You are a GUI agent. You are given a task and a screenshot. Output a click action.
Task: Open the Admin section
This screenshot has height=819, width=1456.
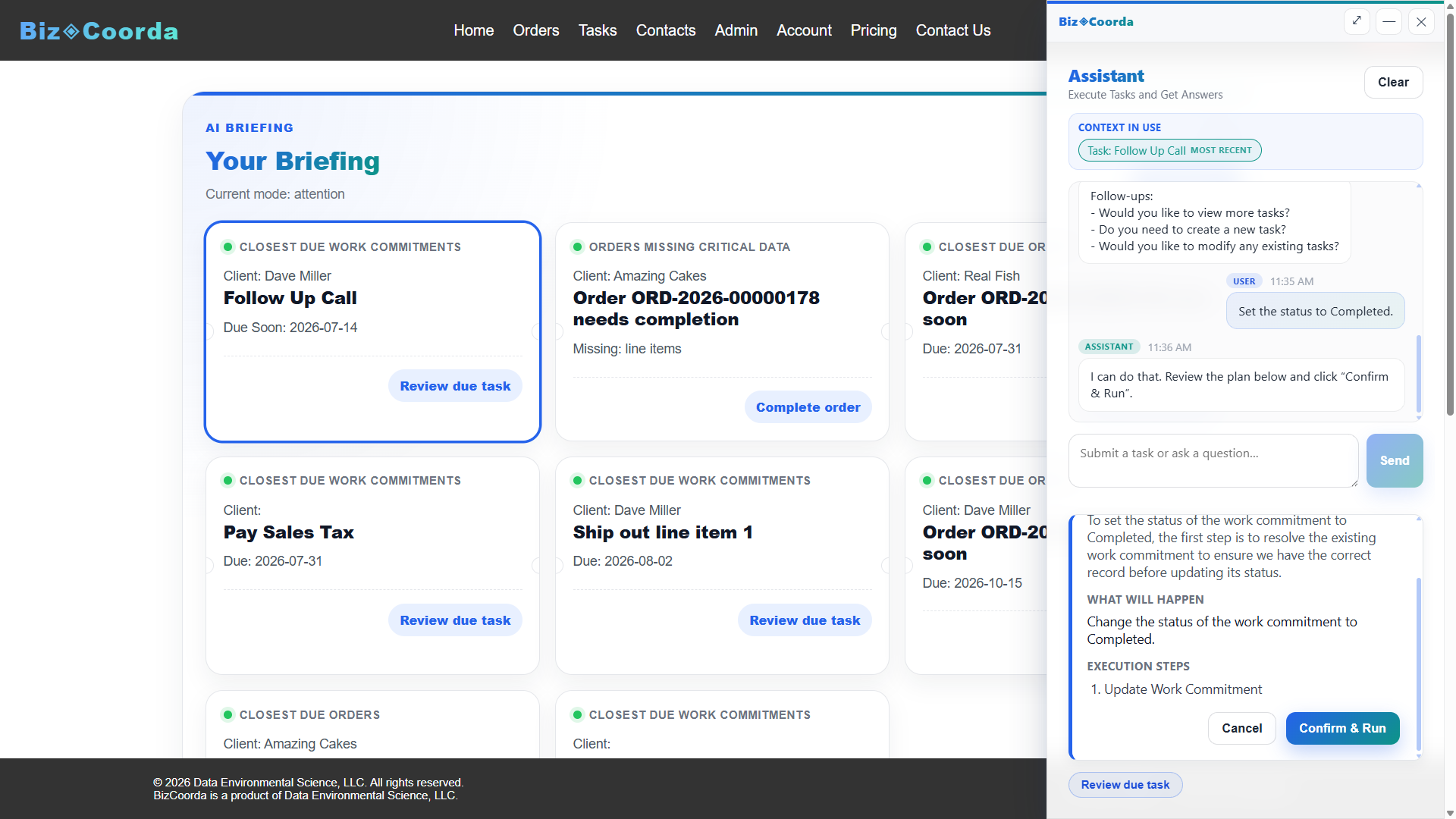(x=736, y=30)
